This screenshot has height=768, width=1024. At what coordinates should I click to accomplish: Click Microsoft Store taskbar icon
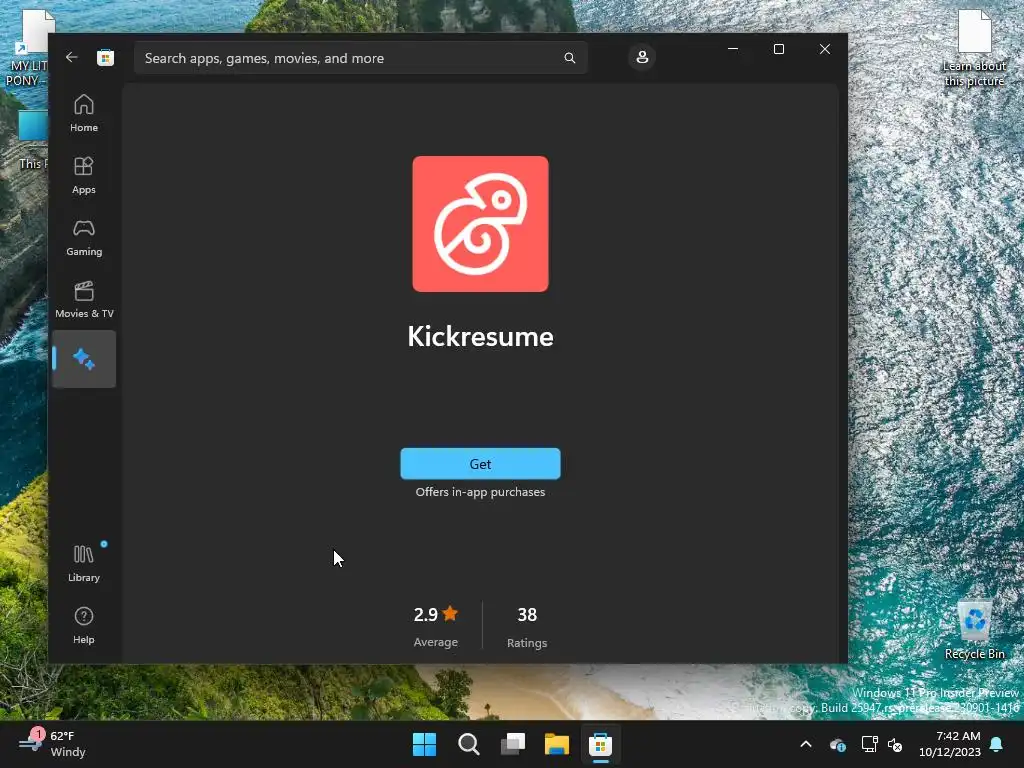(x=600, y=744)
